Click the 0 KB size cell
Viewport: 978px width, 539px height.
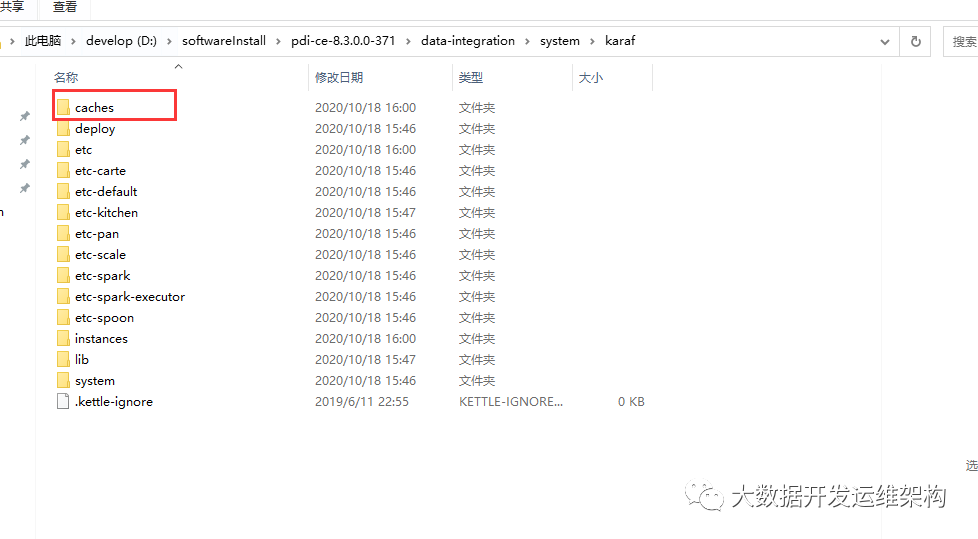631,402
